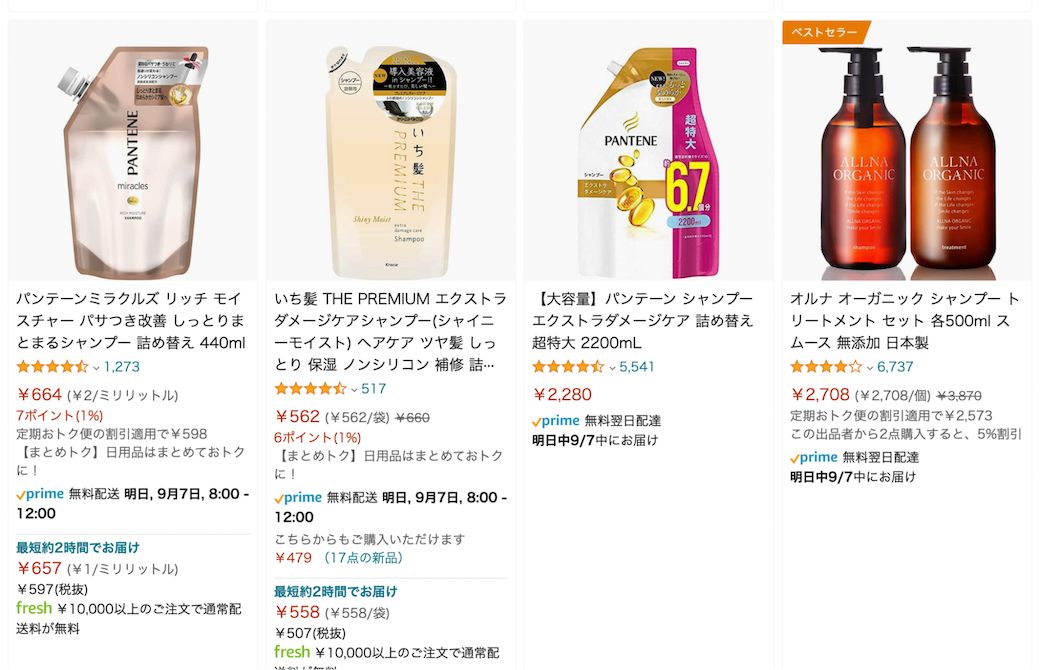The image size is (1040, 670).
Task: Expand rating popover chevron beside 6,737 reviews
Action: 870,368
